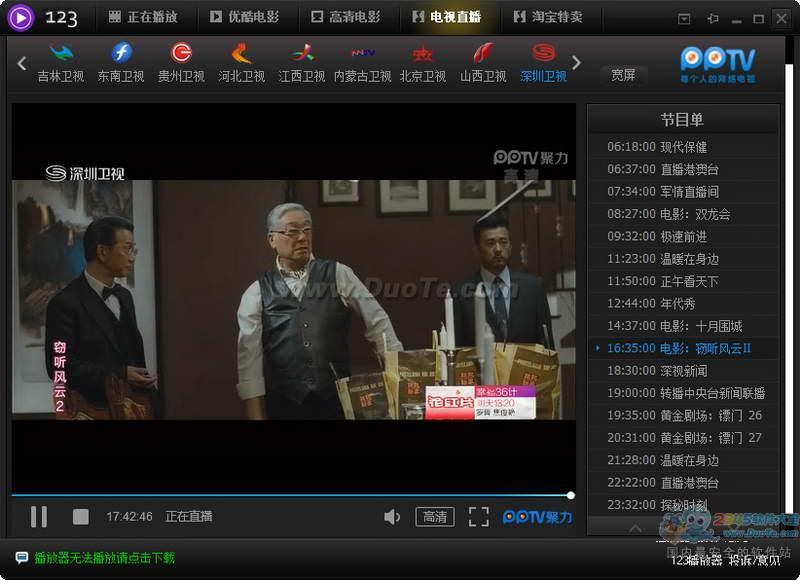Click the pin icon in the title bar
The width and height of the screenshot is (800, 580).
713,19
